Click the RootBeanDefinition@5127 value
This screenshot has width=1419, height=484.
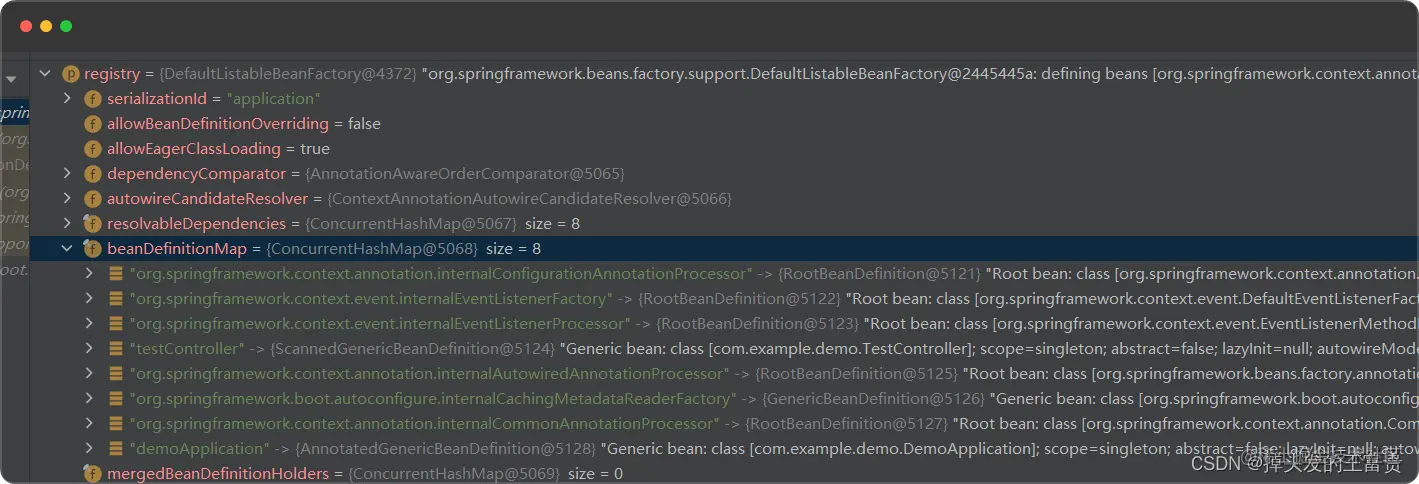[x=846, y=424]
